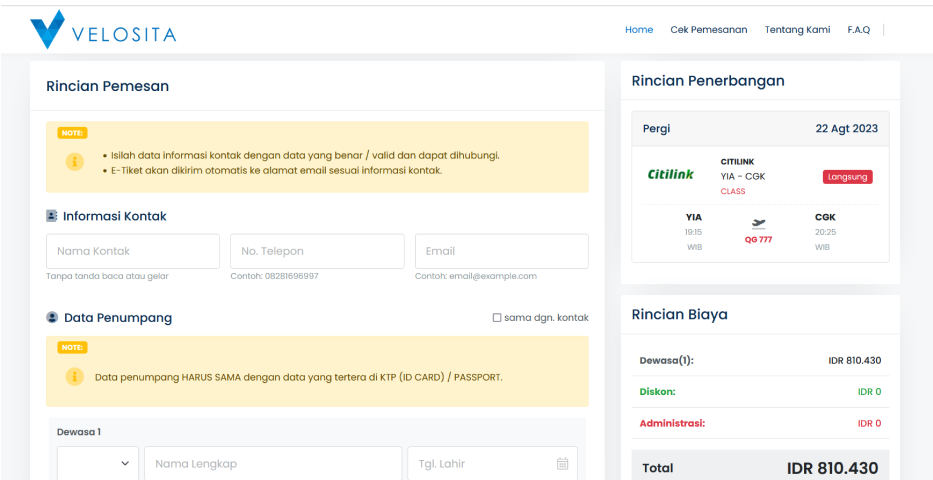Image resolution: width=933 pixels, height=480 pixels.
Task: Click the red Langsung badge
Action: (847, 177)
